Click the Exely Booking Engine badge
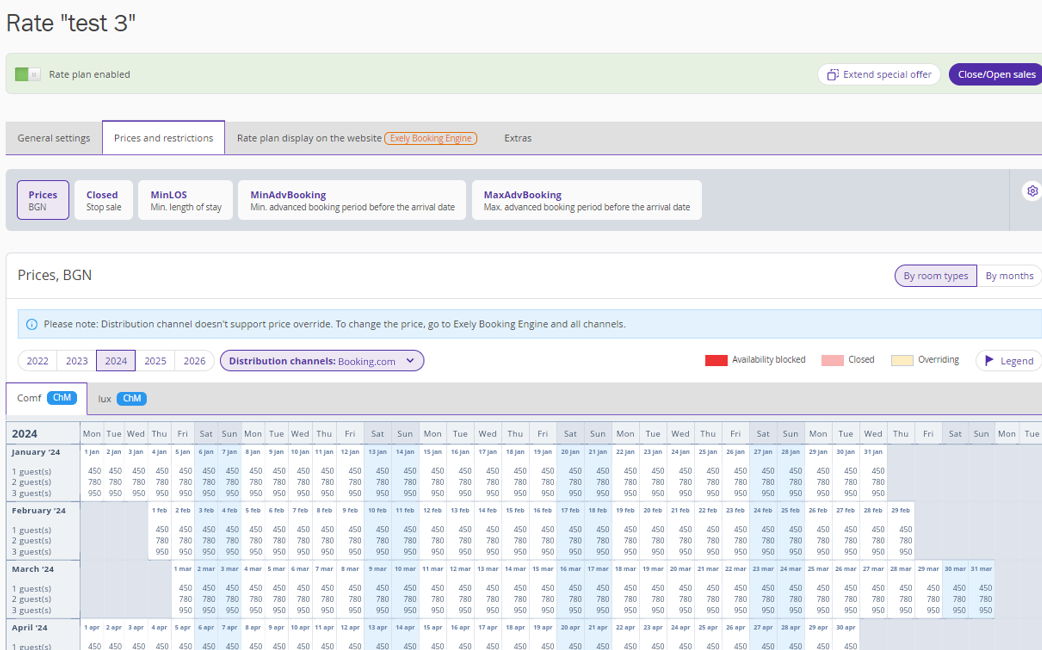This screenshot has height=650, width=1042. pyautogui.click(x=430, y=138)
